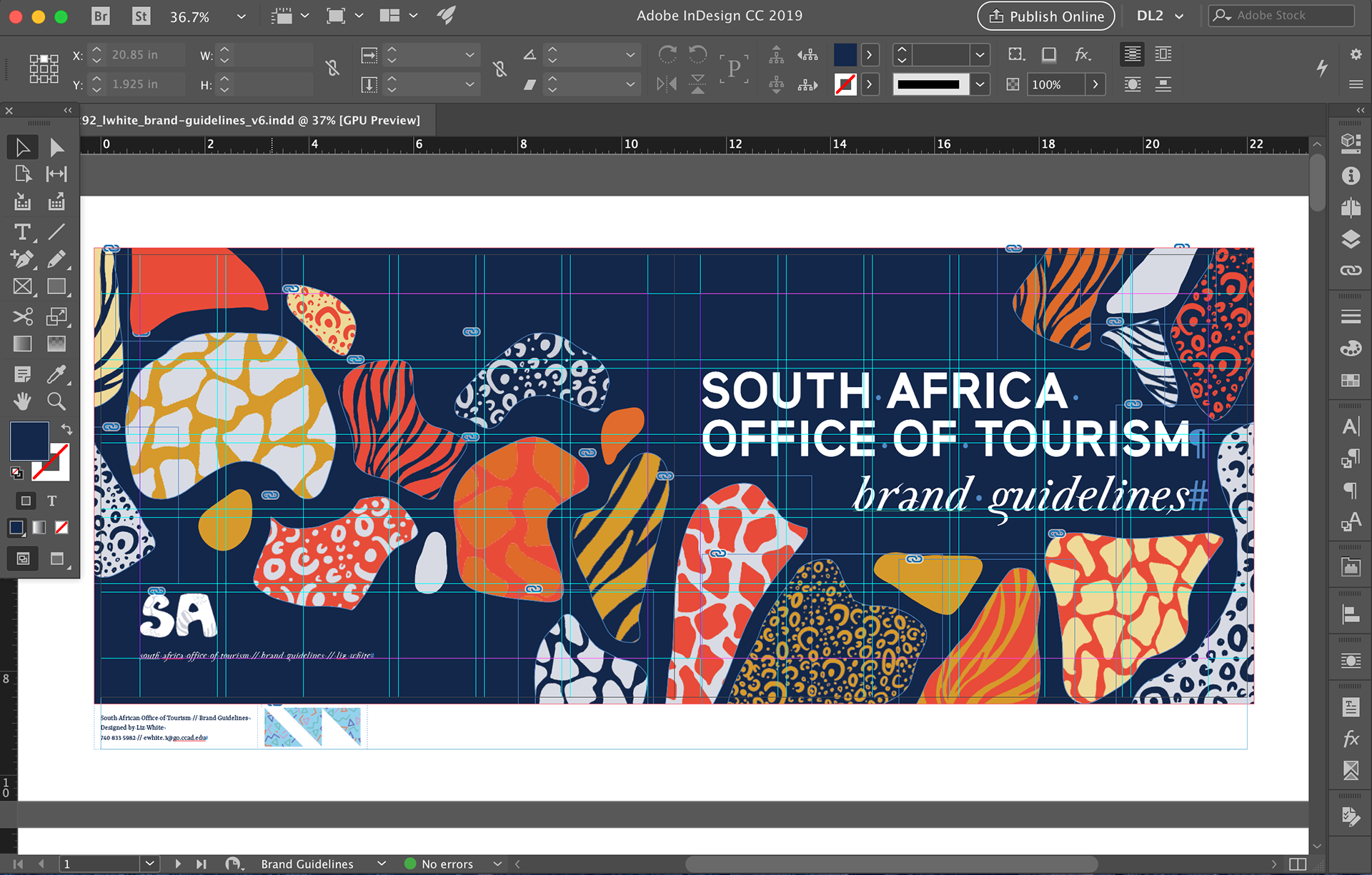Open the stroke style dropdown
The width and height of the screenshot is (1372, 875).
point(980,84)
